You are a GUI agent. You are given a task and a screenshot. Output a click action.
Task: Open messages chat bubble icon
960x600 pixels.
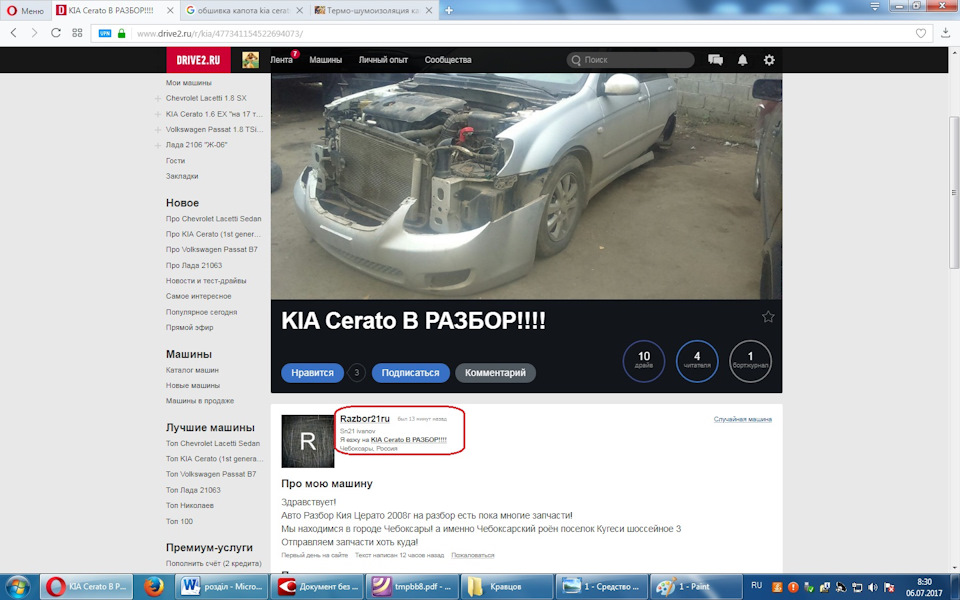coord(715,60)
